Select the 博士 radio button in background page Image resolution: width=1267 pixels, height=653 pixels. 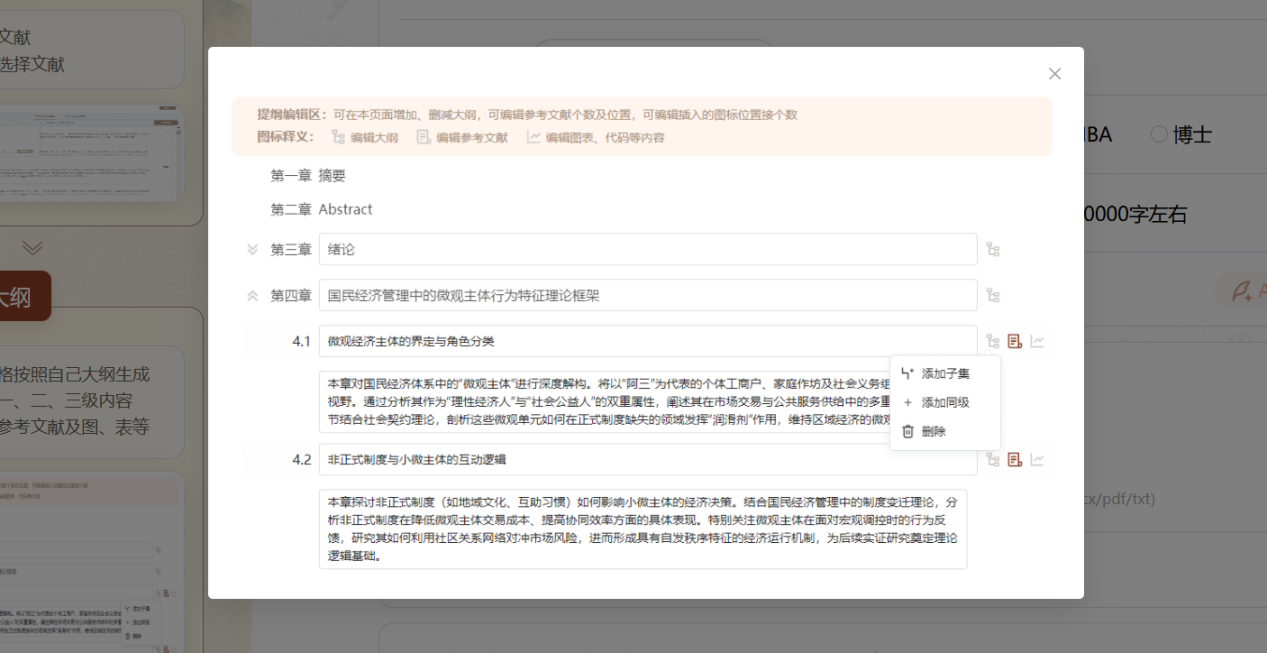pos(1159,134)
